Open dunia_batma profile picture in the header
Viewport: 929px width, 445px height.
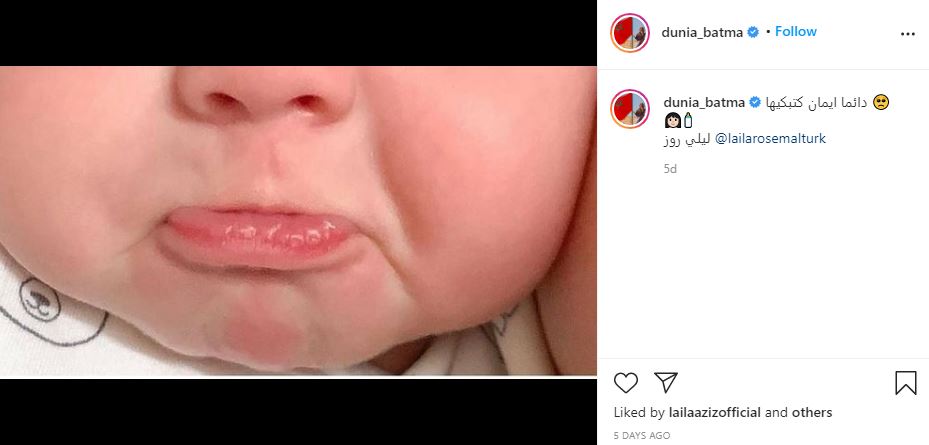point(632,33)
